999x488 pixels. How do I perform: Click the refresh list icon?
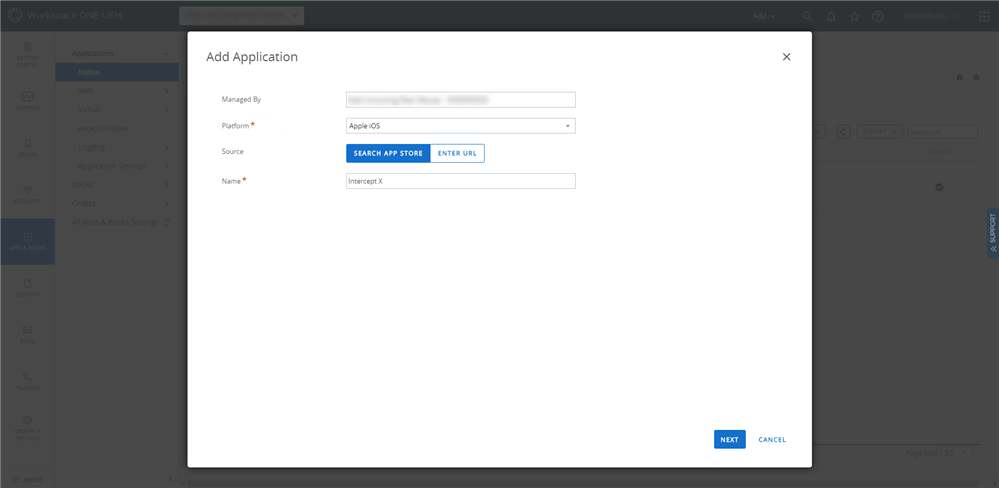844,131
